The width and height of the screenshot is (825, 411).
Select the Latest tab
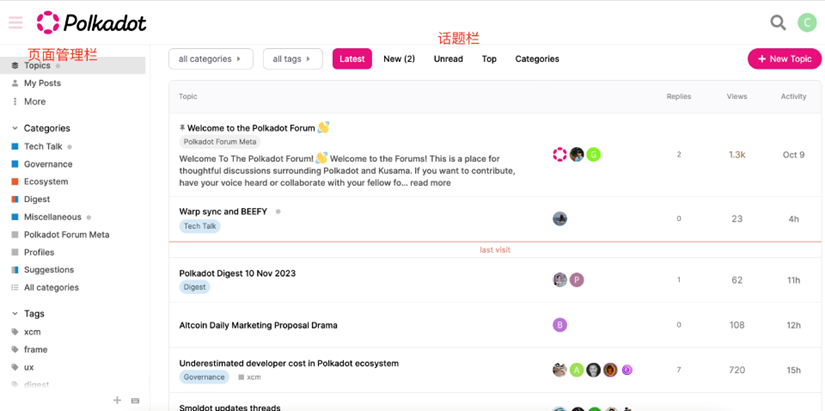tap(352, 59)
